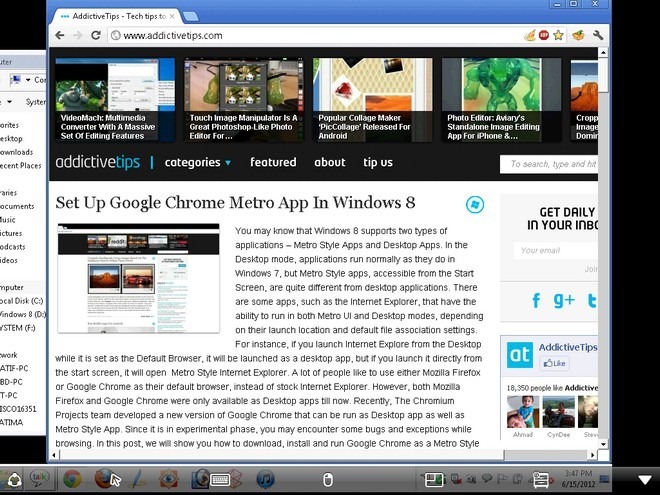Image resolution: width=660 pixels, height=495 pixels.
Task: Open the pen icon app in the taskbar
Action: tap(138, 479)
